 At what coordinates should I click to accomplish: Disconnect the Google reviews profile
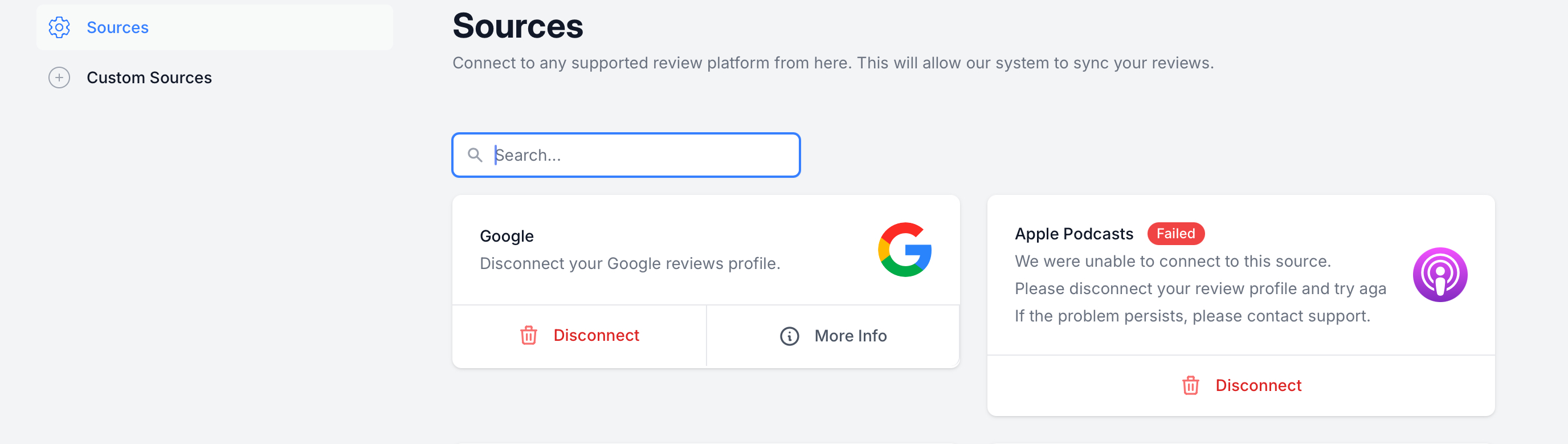595,336
